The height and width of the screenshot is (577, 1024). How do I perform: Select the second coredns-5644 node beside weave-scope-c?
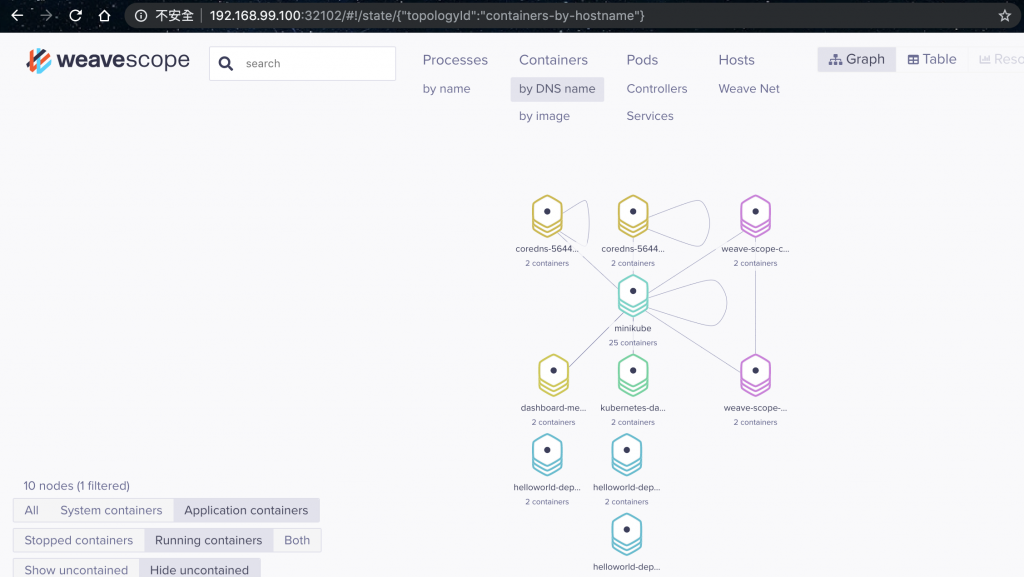pyautogui.click(x=633, y=216)
